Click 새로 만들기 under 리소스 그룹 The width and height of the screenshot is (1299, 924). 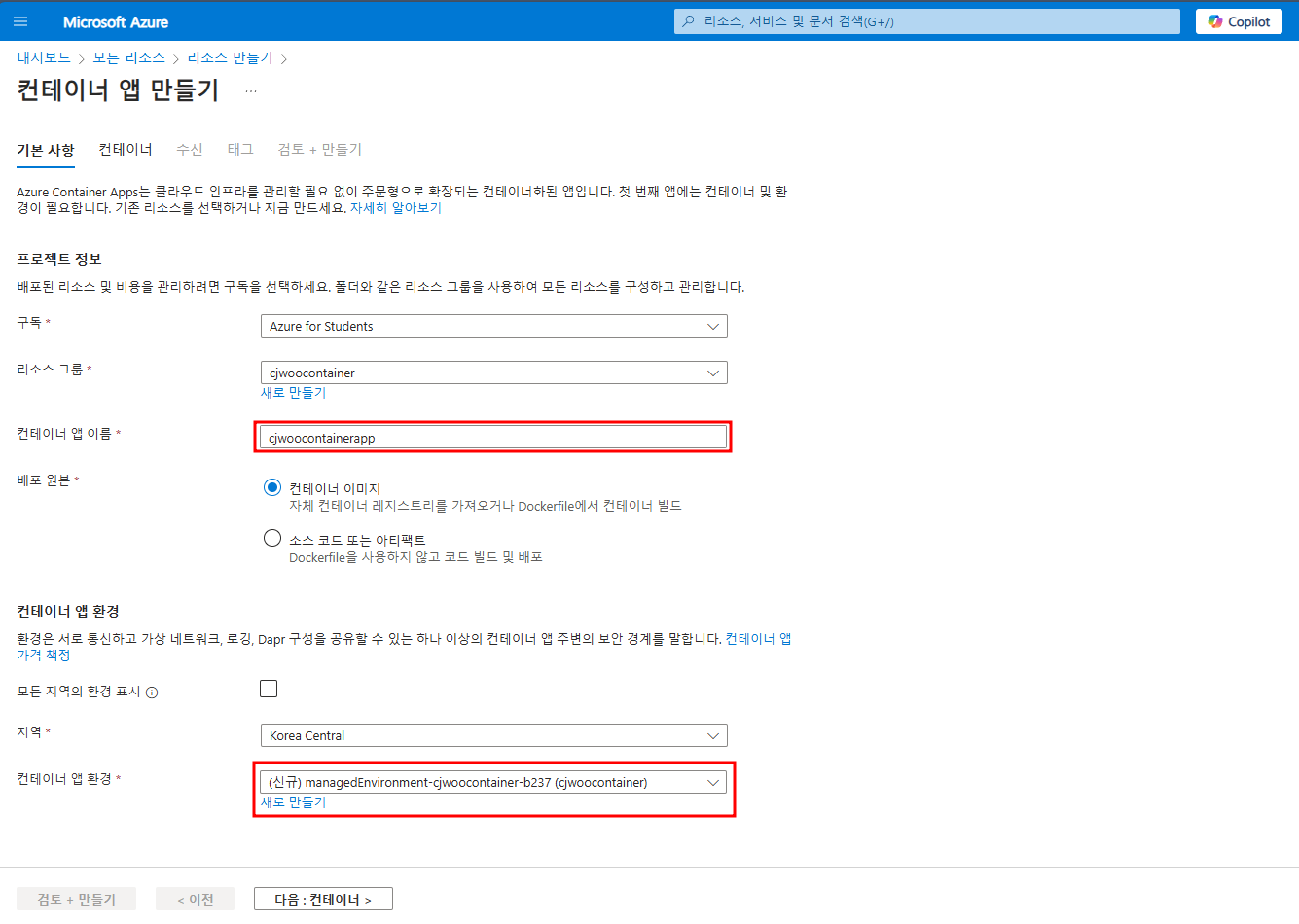[x=293, y=393]
